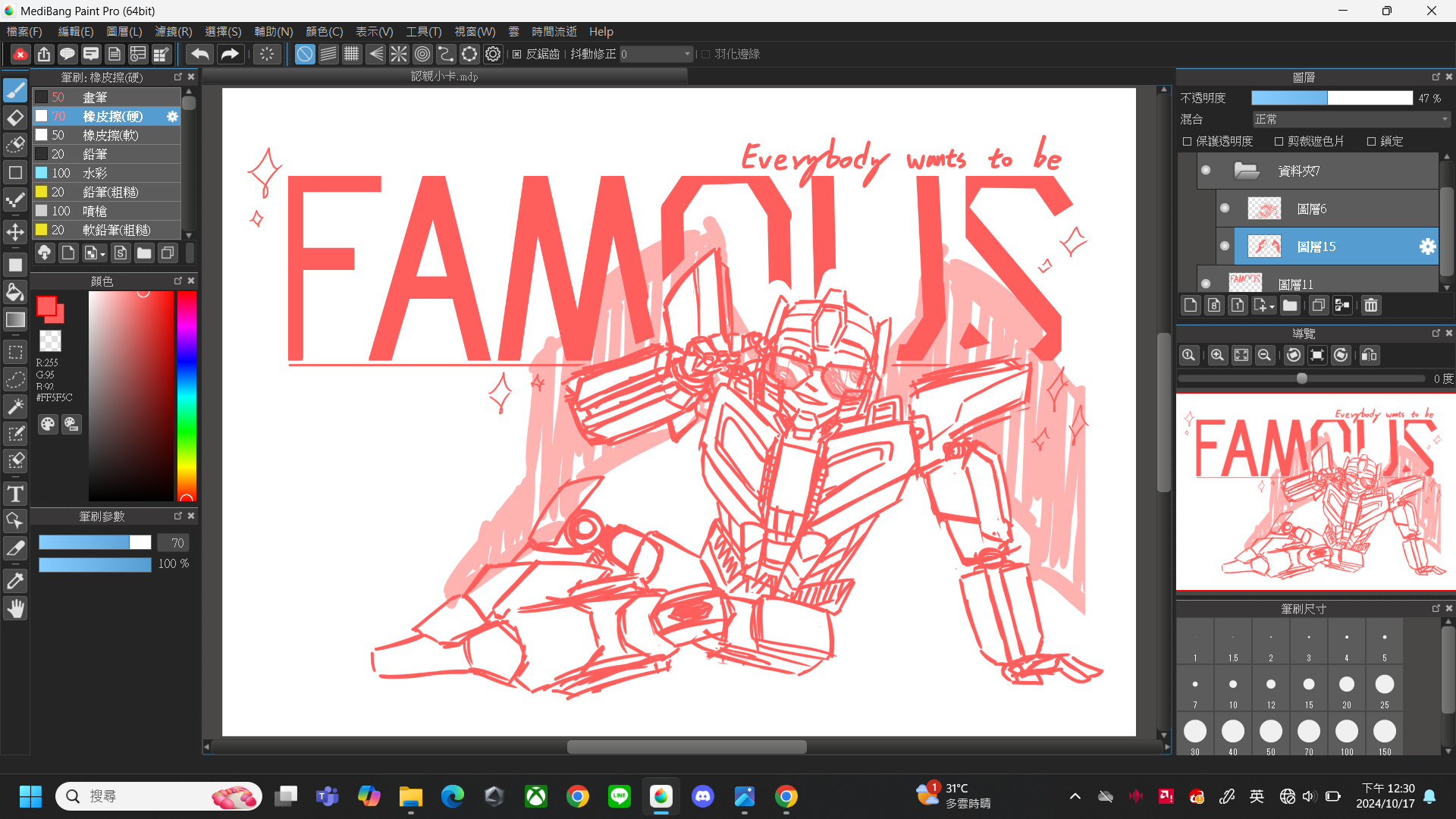Click the Windows search box in taskbar
This screenshot has height=819, width=1456.
pyautogui.click(x=159, y=796)
